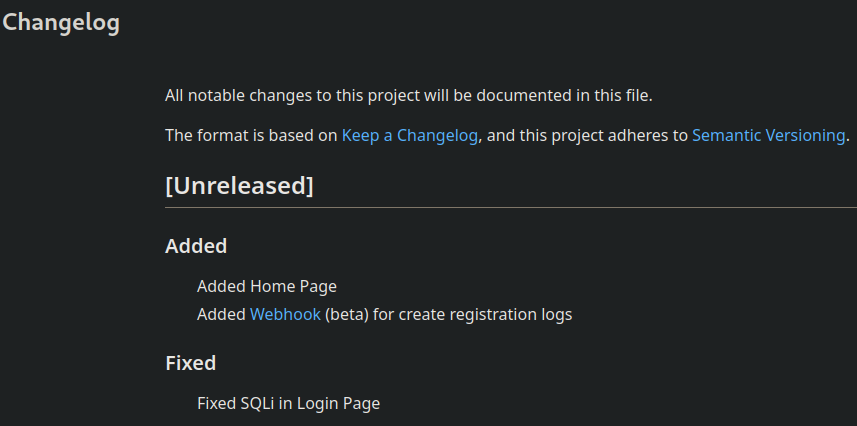Click the Fixed section heading
The width and height of the screenshot is (857, 426).
click(190, 363)
